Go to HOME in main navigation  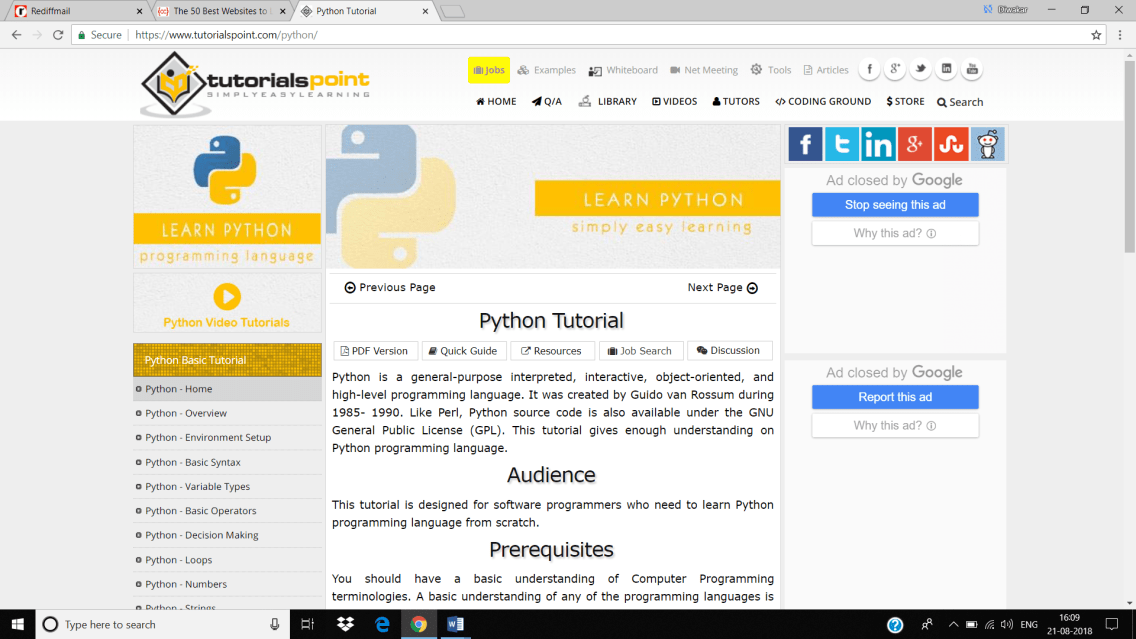[x=496, y=101]
